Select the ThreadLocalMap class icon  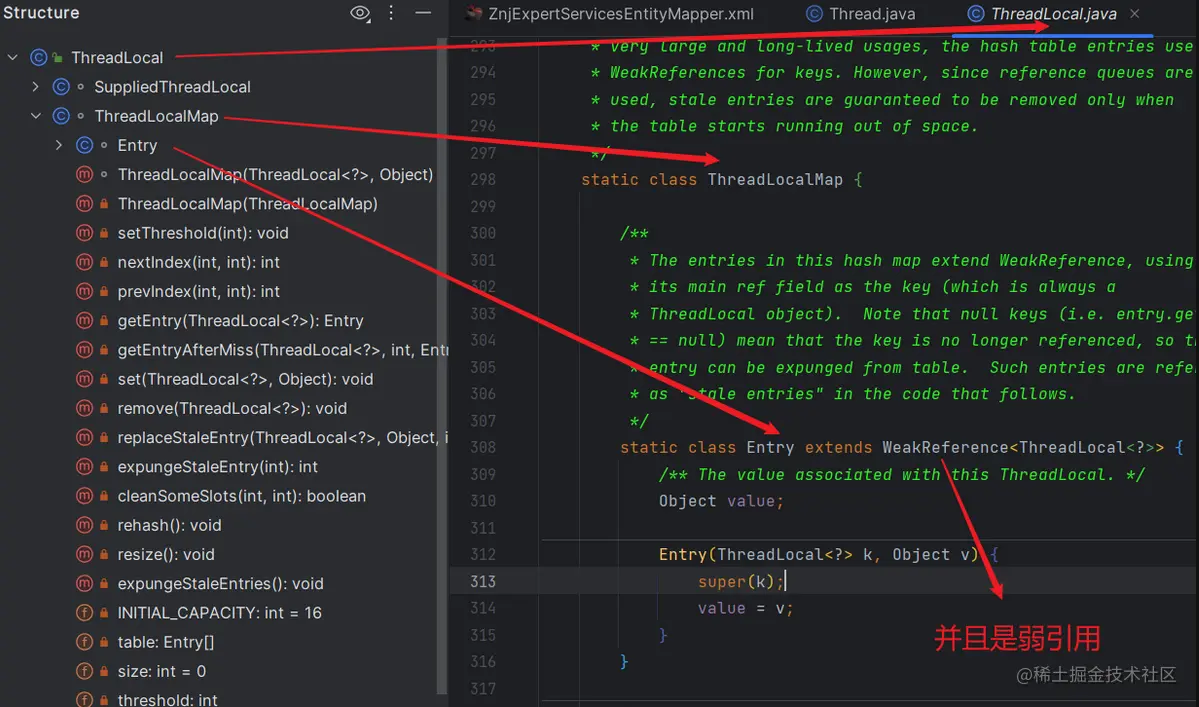point(61,116)
